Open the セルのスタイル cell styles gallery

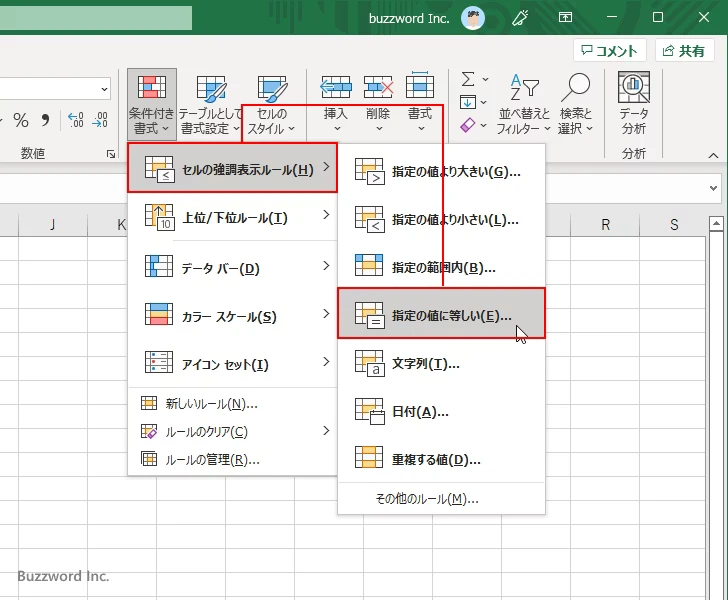pyautogui.click(x=272, y=104)
